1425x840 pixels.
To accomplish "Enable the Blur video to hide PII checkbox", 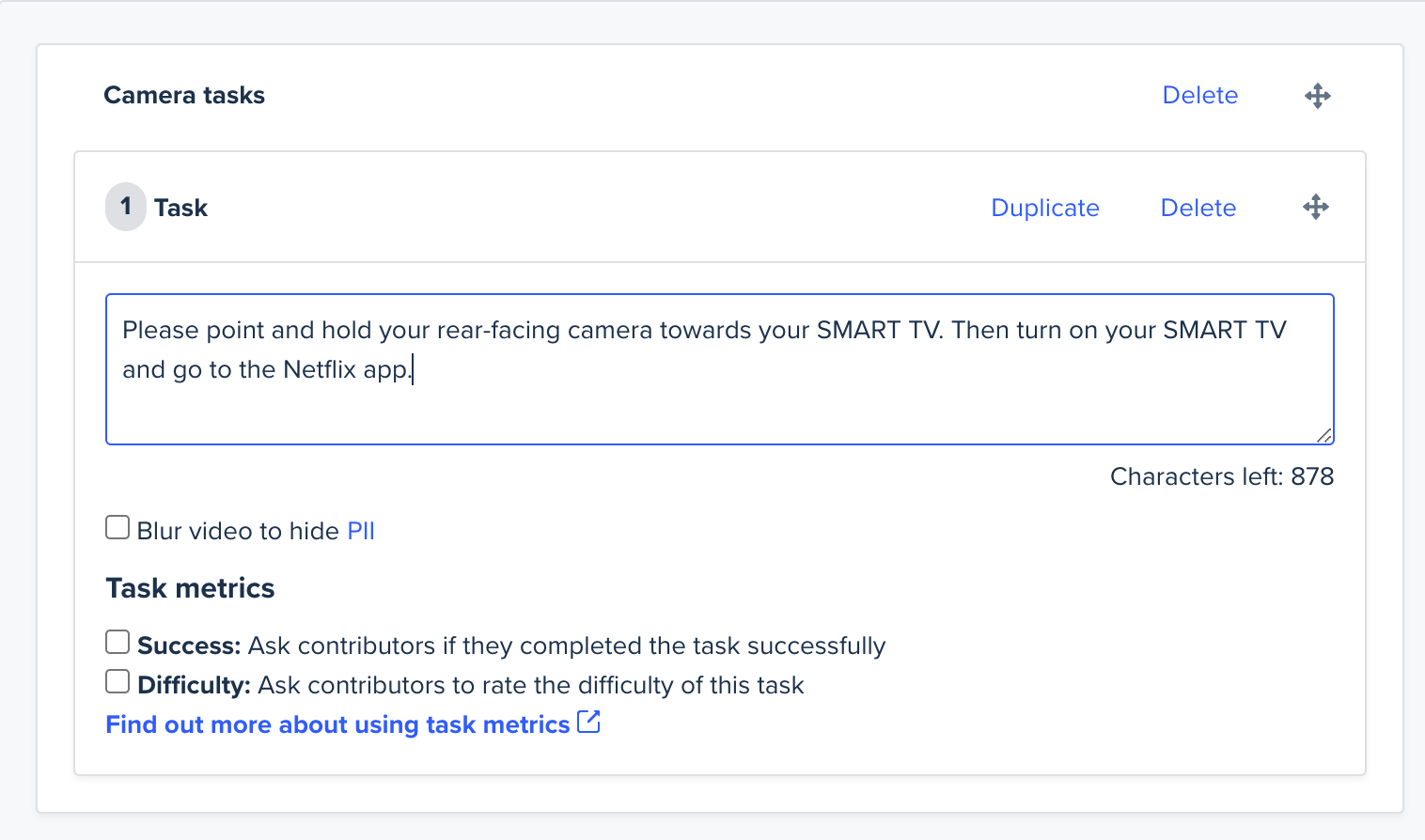I will coord(117,527).
